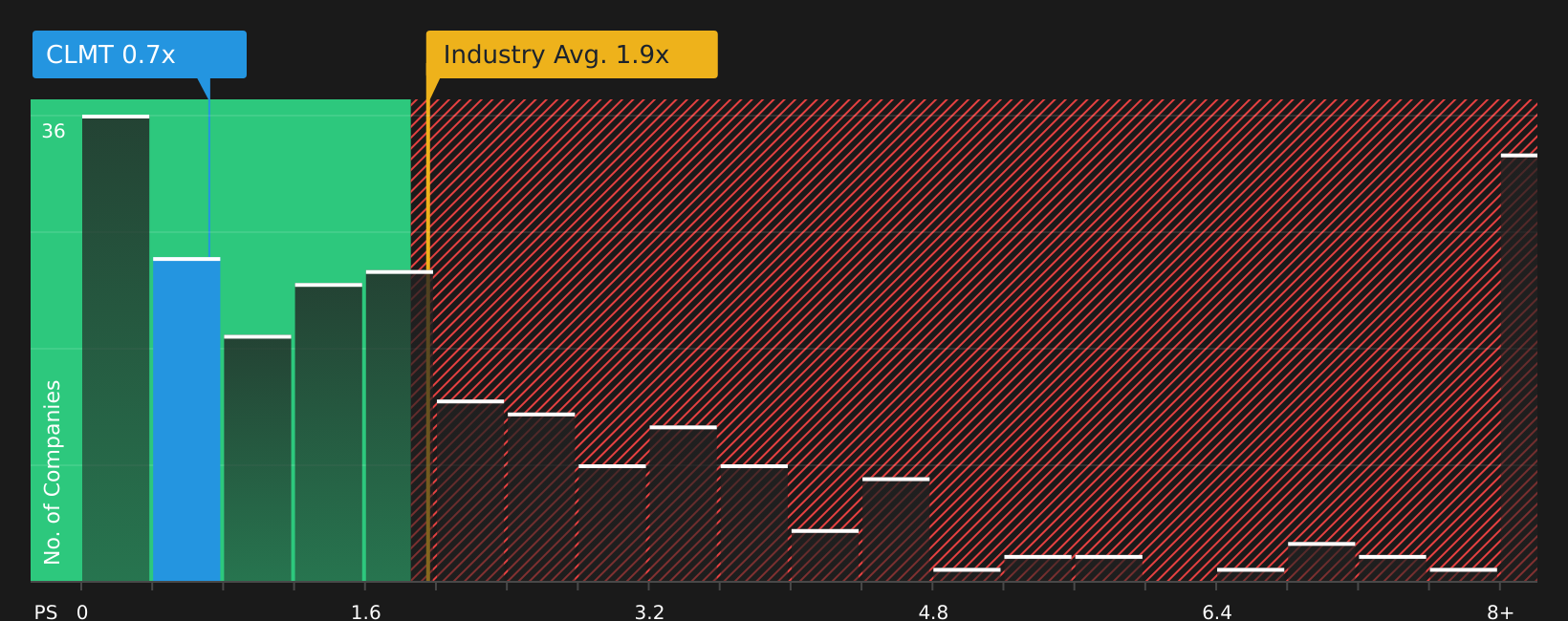The height and width of the screenshot is (621, 1568).
Task: Click the 4.8 x-axis tick label
Action: click(933, 612)
